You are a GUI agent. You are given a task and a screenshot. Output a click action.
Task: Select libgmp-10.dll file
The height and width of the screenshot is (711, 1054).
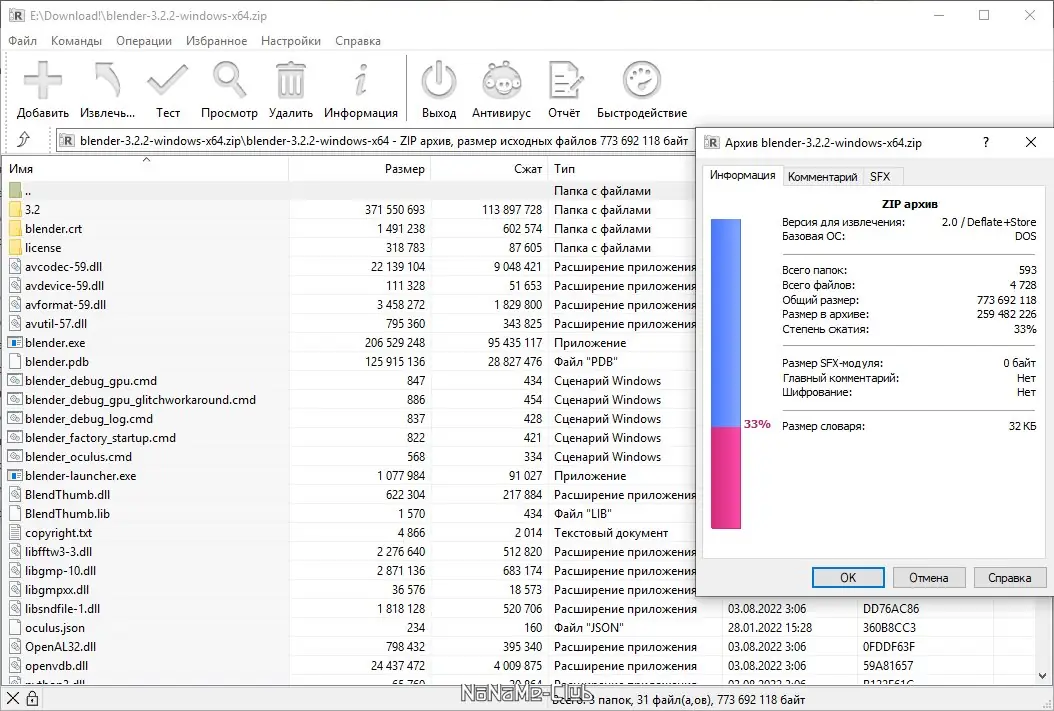pos(60,571)
